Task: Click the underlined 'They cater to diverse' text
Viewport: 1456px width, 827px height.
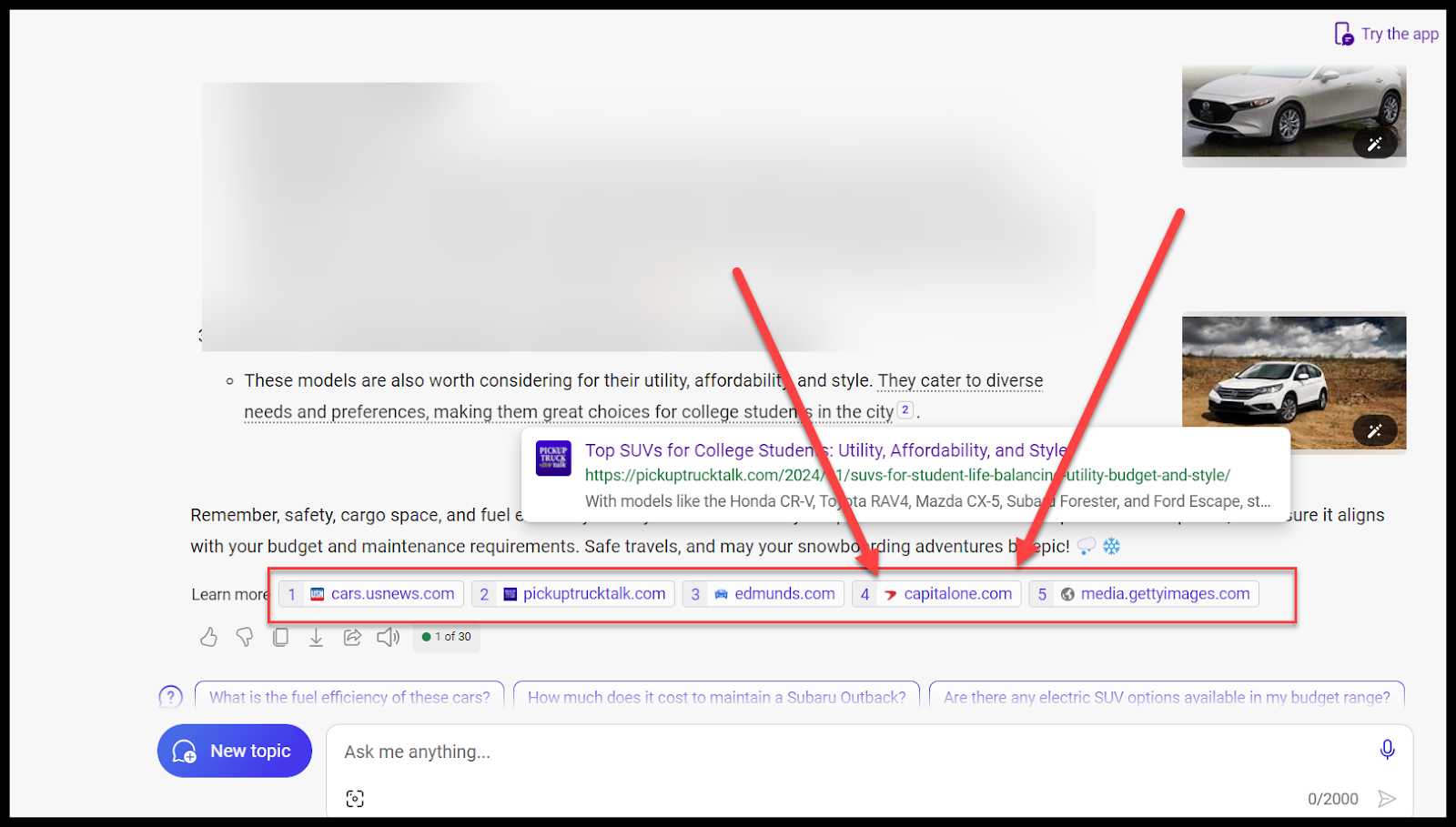Action: 960,380
